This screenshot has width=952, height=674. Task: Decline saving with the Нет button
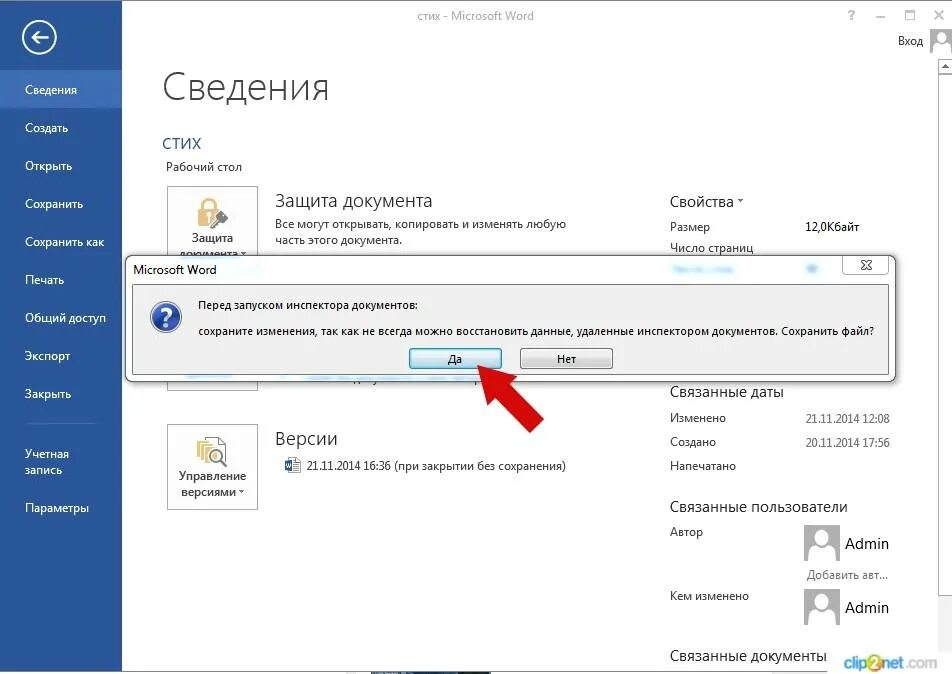pyautogui.click(x=566, y=359)
